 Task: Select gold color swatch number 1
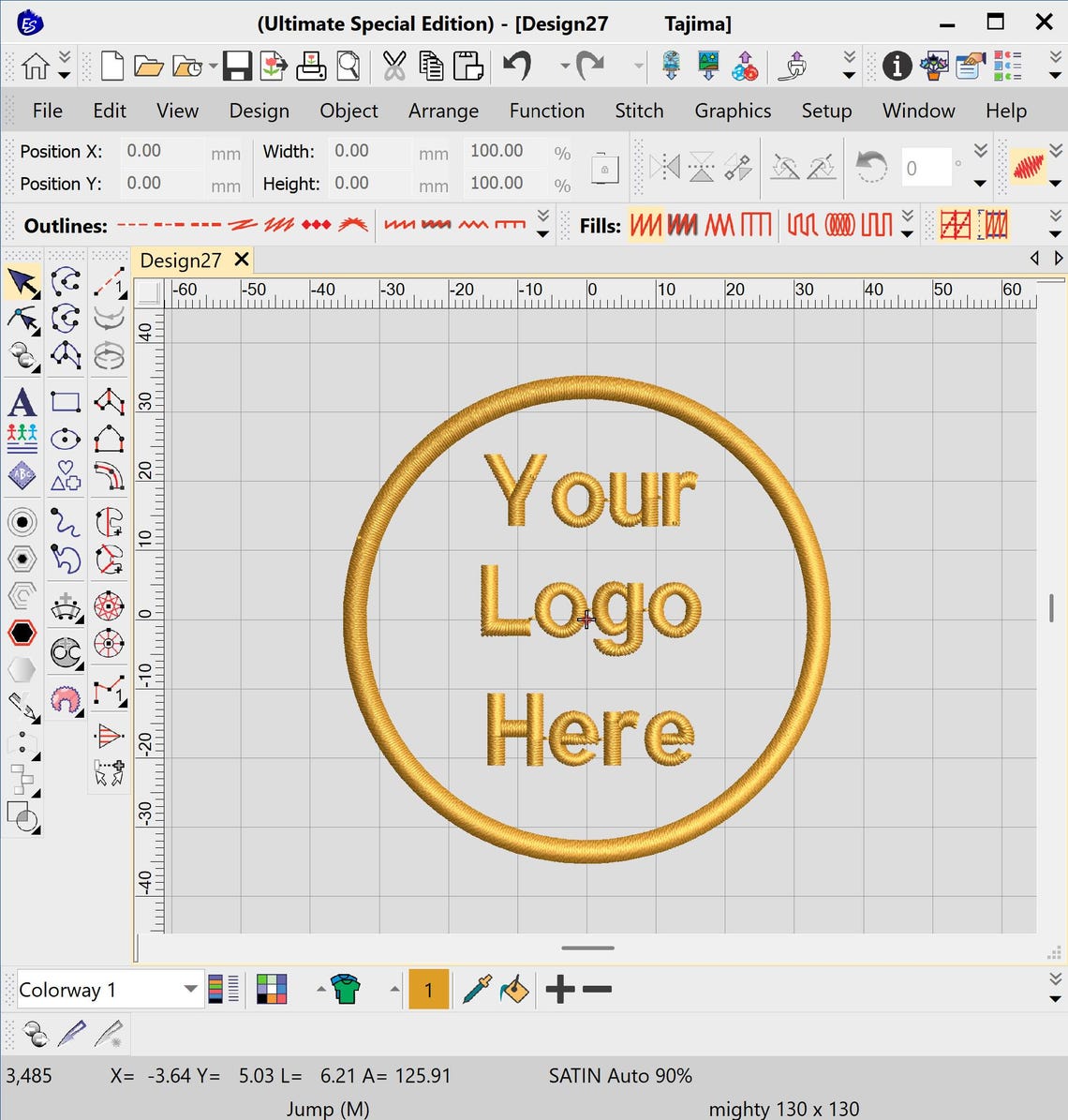point(428,990)
